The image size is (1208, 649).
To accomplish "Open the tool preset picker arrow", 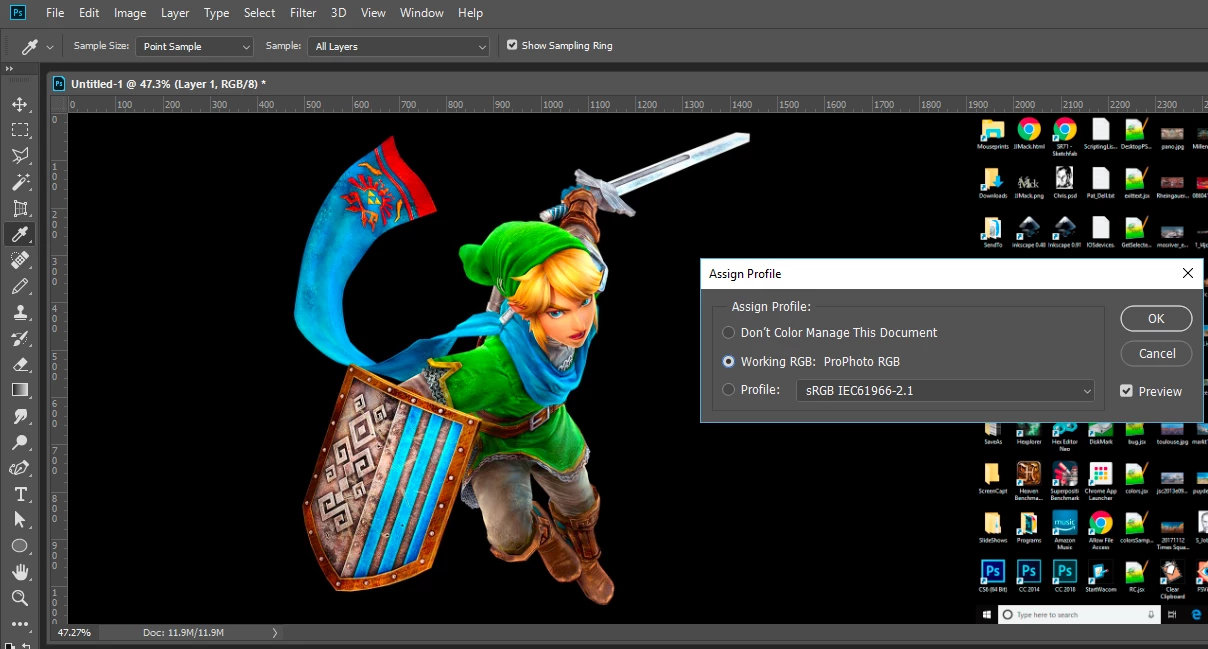I will click(50, 47).
